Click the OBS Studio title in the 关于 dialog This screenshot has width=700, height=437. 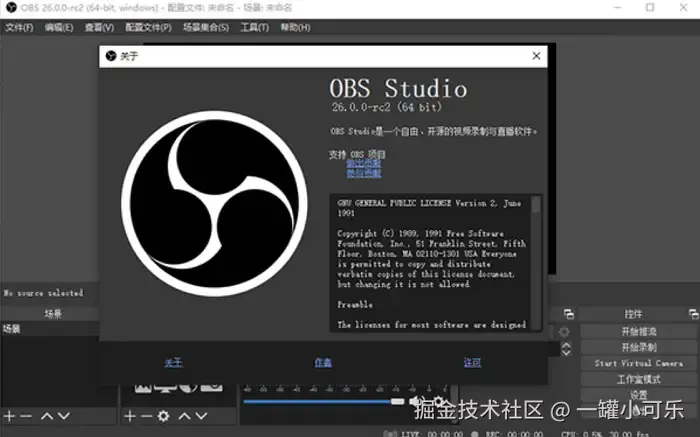[x=398, y=88]
